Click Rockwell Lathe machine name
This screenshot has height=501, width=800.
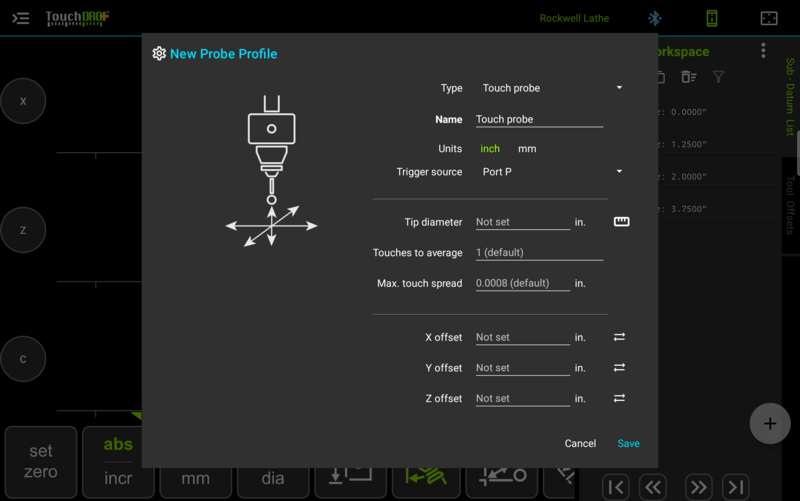coord(574,18)
